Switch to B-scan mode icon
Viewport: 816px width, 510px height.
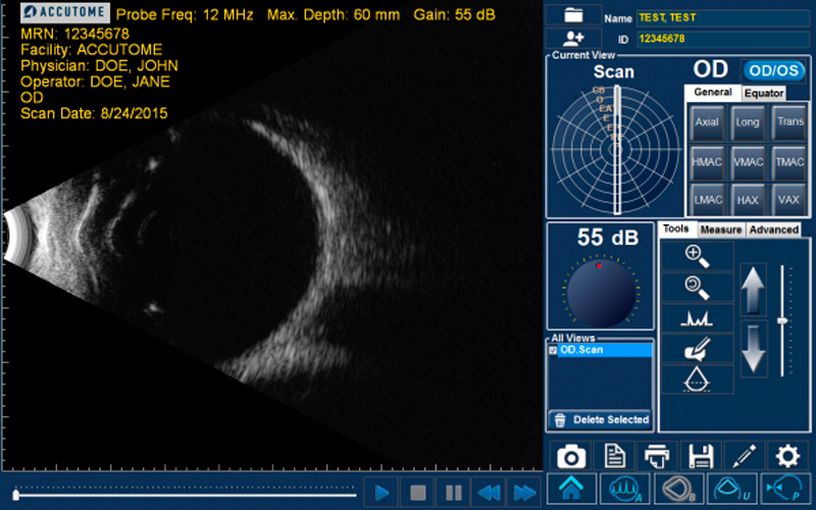pyautogui.click(x=679, y=489)
